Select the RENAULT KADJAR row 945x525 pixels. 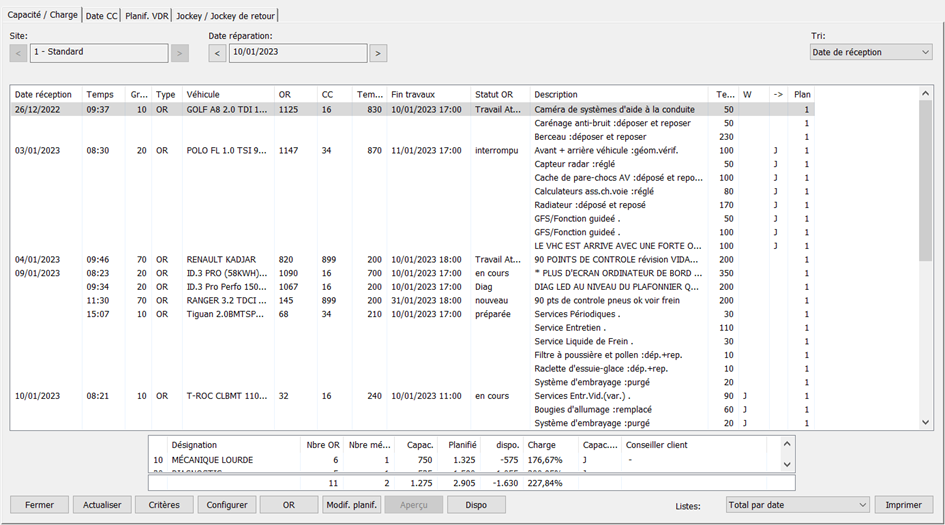412,260
